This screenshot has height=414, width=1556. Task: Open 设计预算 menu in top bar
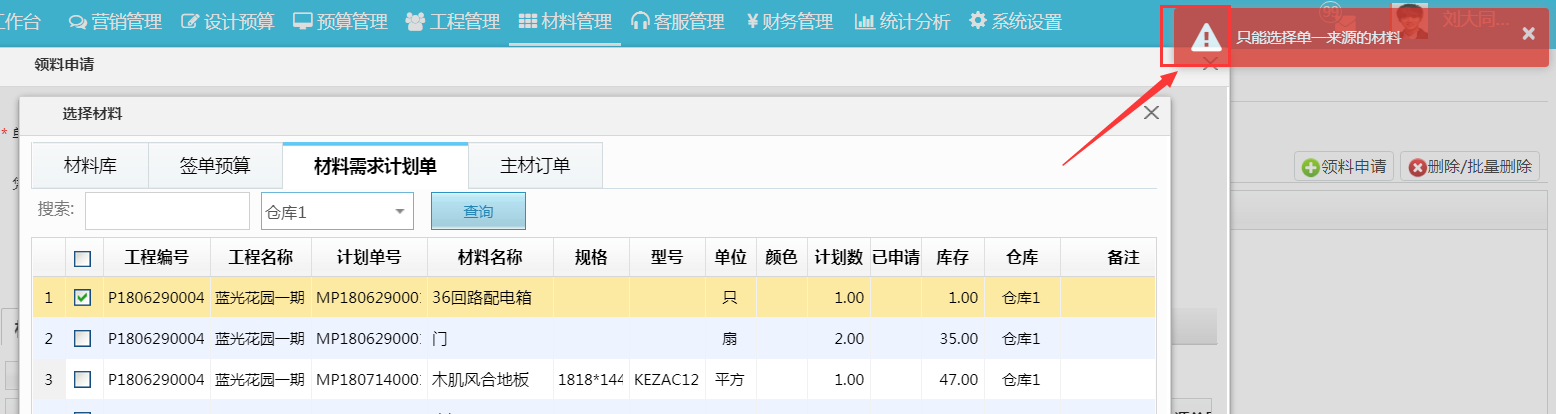coord(227,22)
